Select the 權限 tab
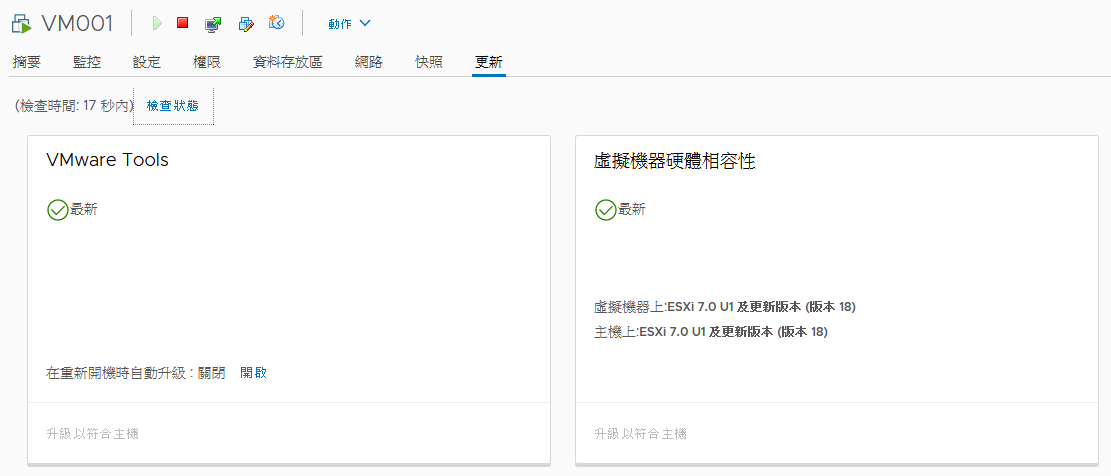Screen dimensions: 1111x476 pyautogui.click(x=207, y=62)
